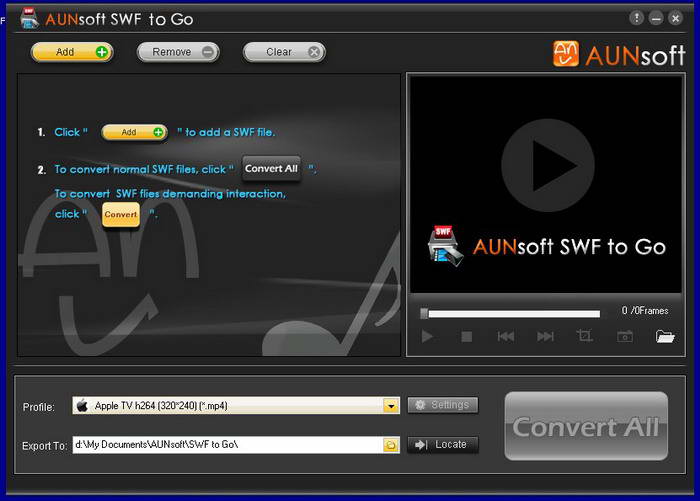Click the AUNsoft logo at top right

[x=619, y=54]
